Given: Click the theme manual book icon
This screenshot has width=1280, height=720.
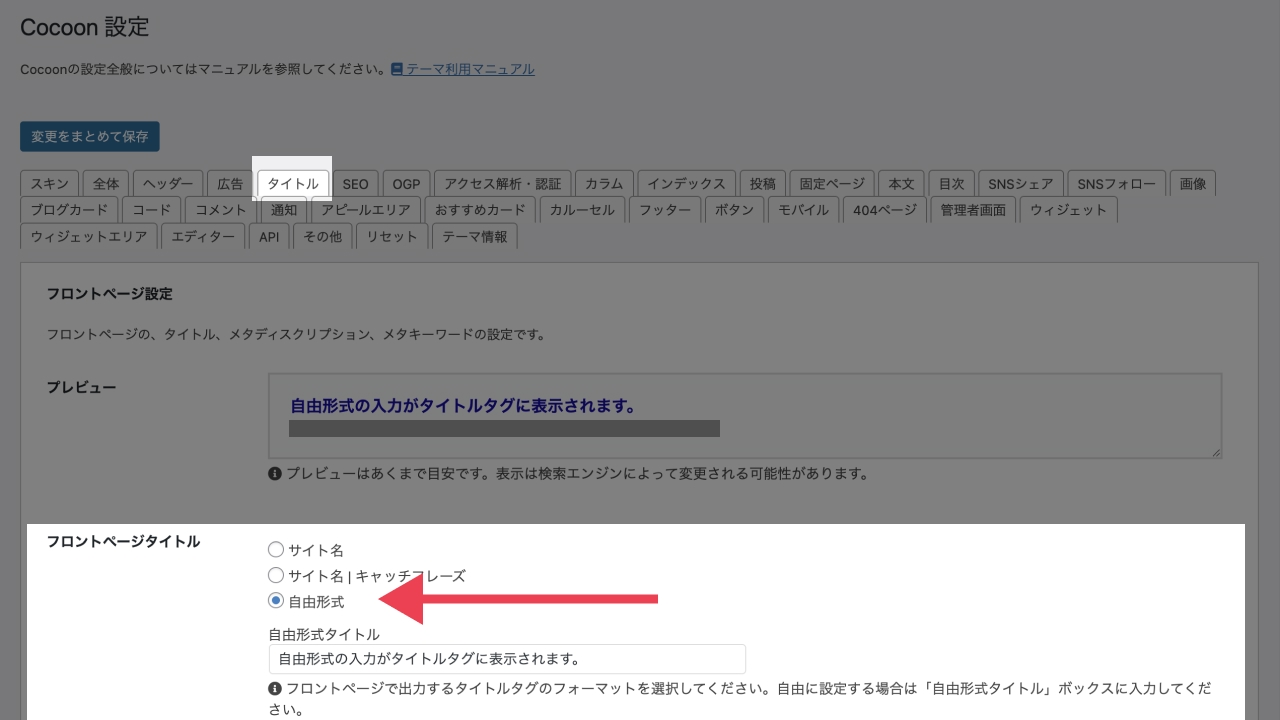Looking at the screenshot, I should pyautogui.click(x=397, y=69).
